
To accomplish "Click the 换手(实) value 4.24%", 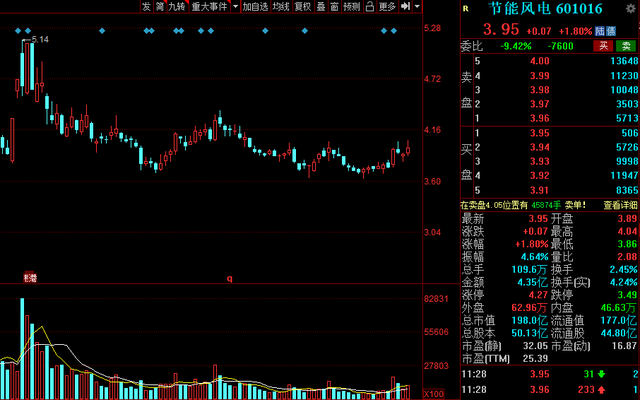I will click(624, 282).
